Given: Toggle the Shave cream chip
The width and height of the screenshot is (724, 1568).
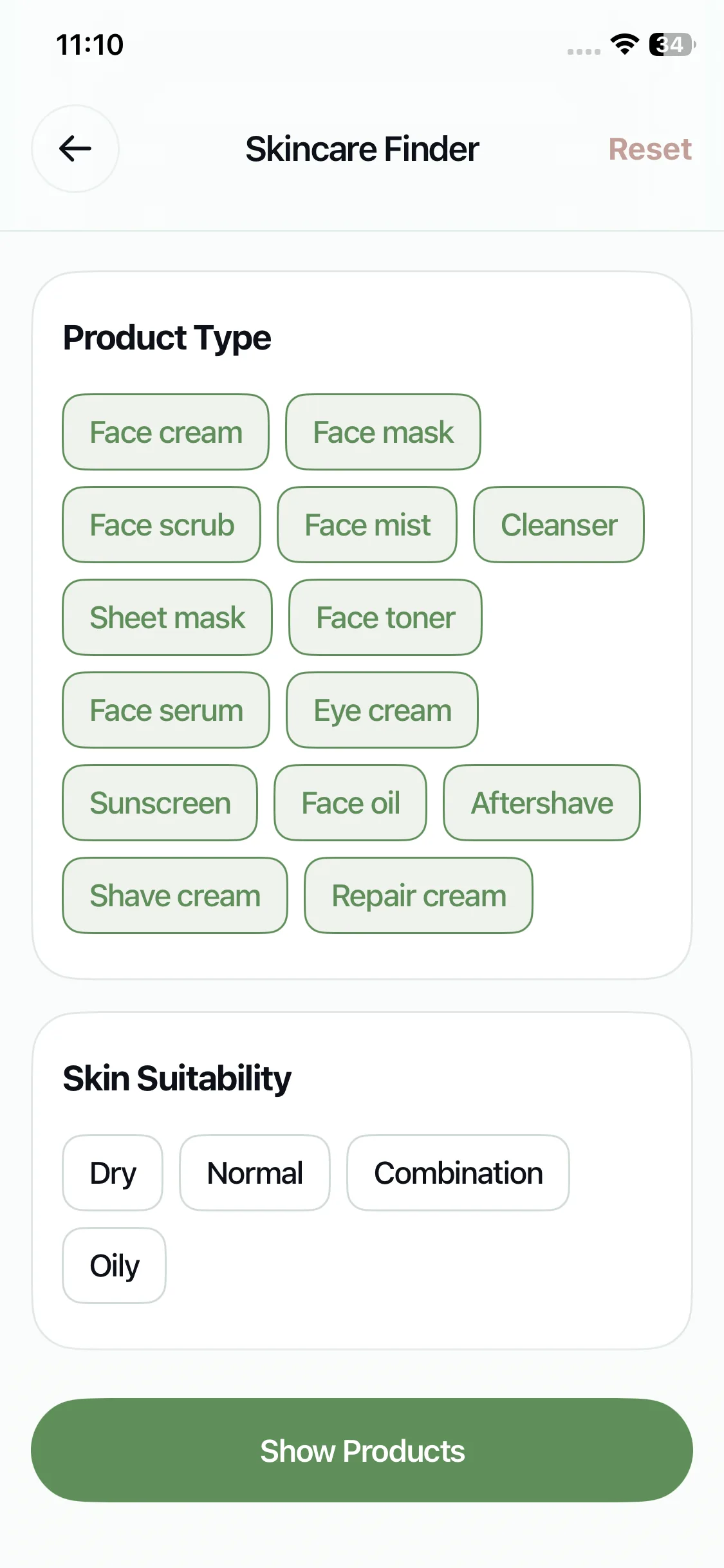Looking at the screenshot, I should tap(175, 895).
